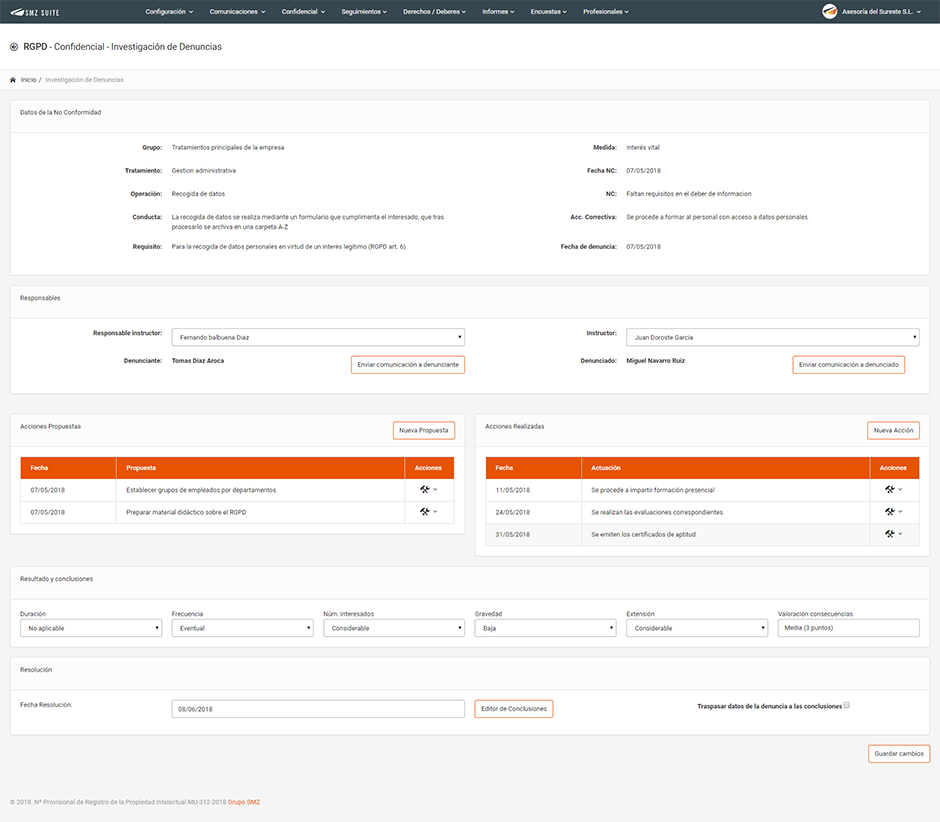The width and height of the screenshot is (940, 822).
Task: Click 'Preparar material didáctico sobre el RGPD' text
Action: tap(186, 512)
